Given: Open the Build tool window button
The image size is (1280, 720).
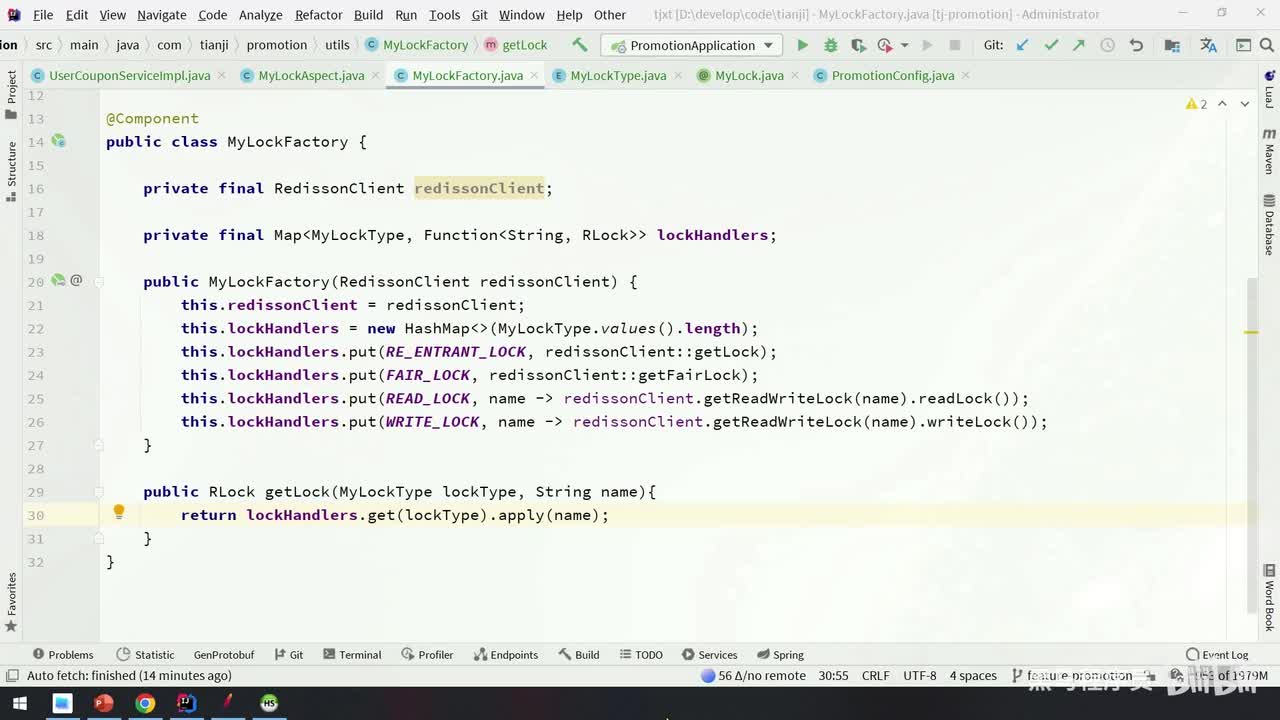Looking at the screenshot, I should 579,655.
